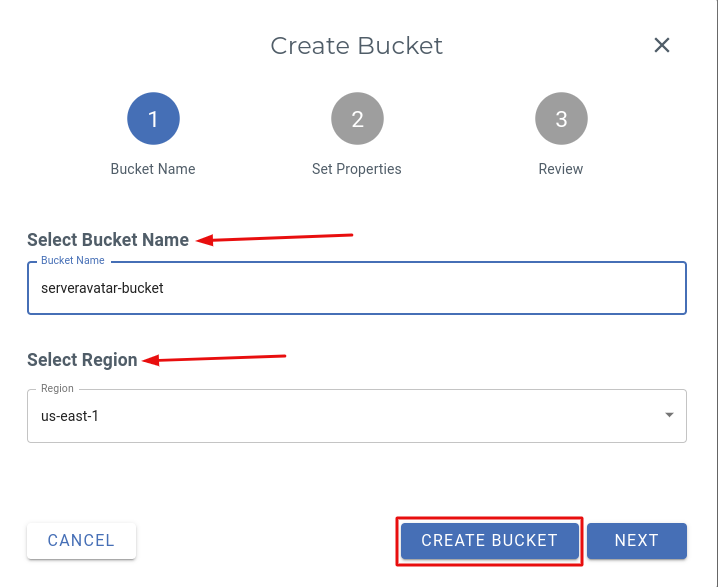
Task: Focus the serveravatar-bucket name text field
Action: (356, 288)
